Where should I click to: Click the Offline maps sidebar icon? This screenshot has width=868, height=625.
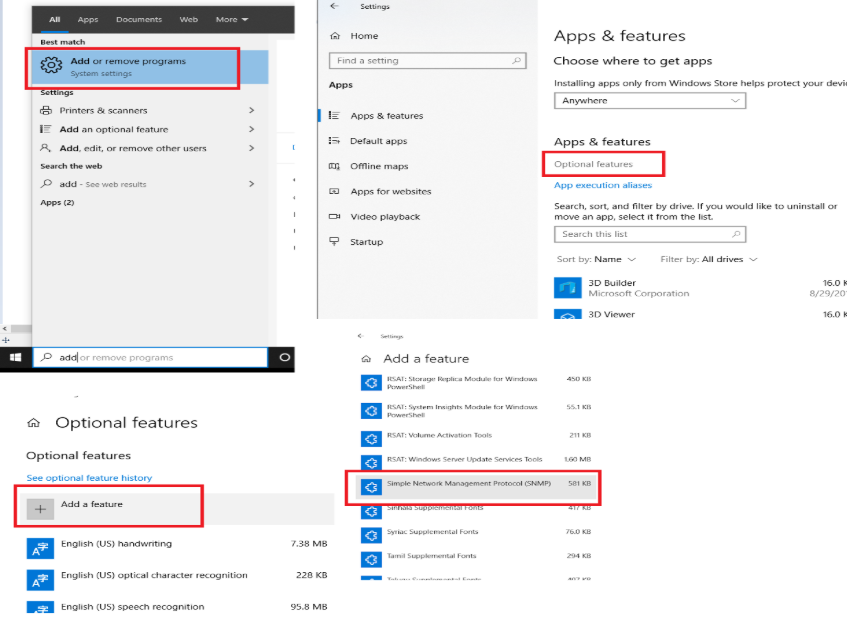point(334,166)
